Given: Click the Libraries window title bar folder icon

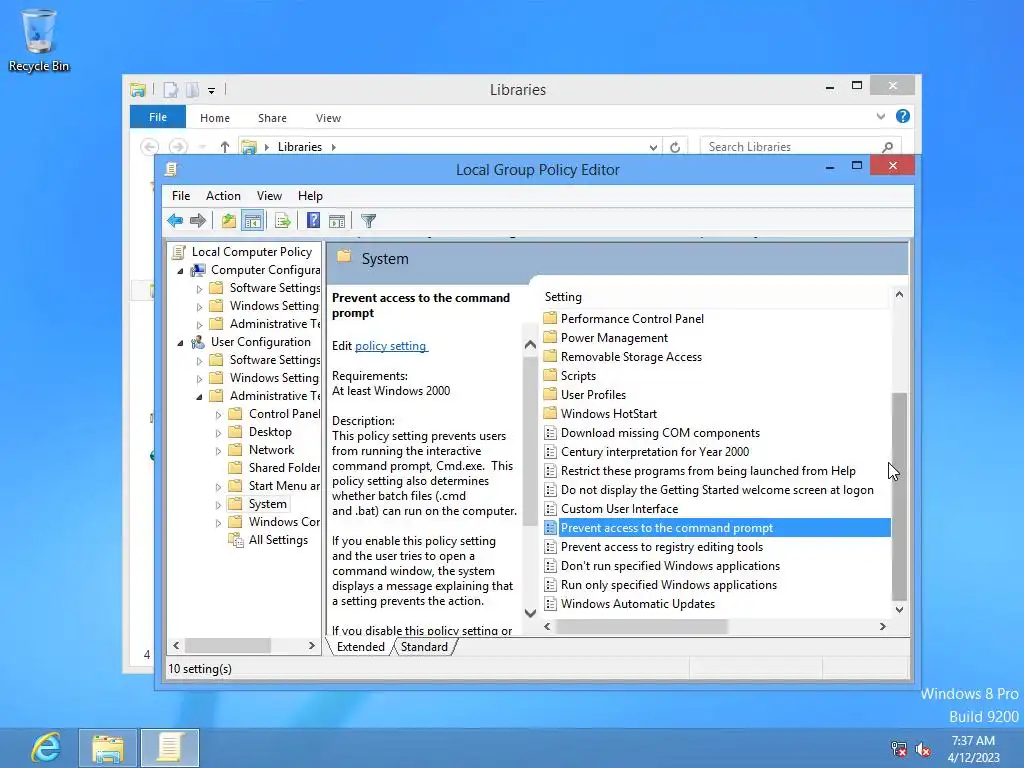Looking at the screenshot, I should (138, 90).
